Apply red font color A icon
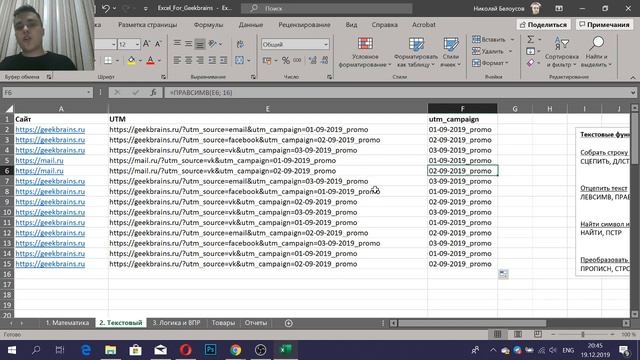The height and width of the screenshot is (360, 640). click(151, 61)
